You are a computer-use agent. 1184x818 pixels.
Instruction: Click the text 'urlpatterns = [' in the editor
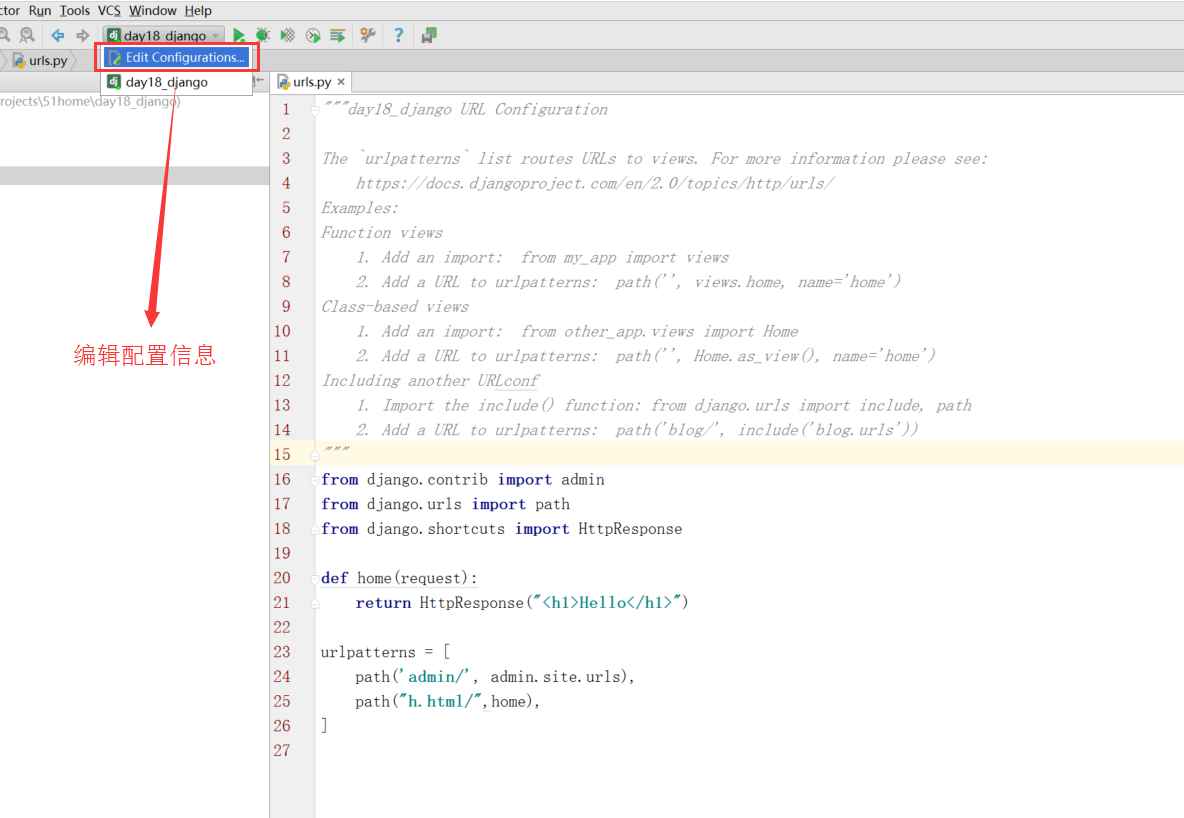click(x=385, y=652)
